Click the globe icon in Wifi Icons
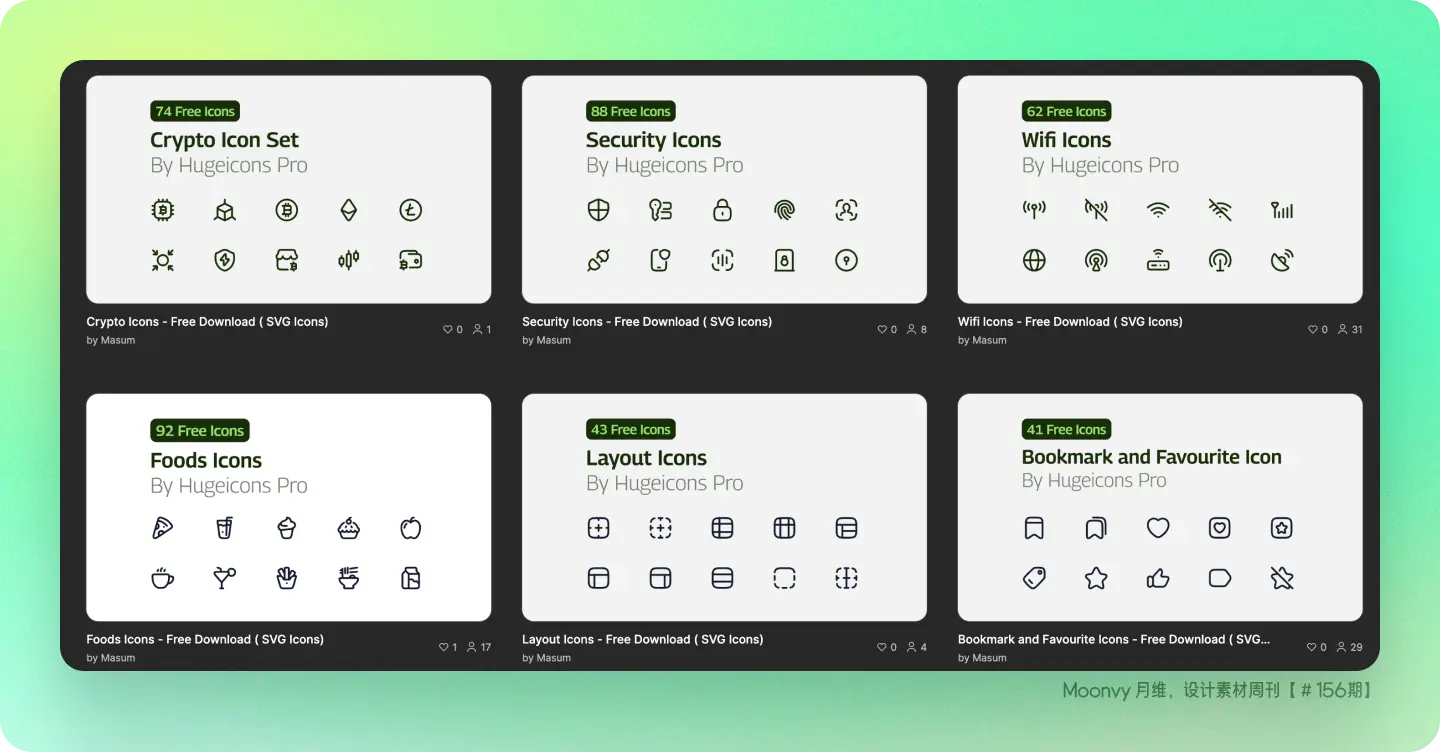Screen dimensions: 1440x752 click(x=1034, y=261)
